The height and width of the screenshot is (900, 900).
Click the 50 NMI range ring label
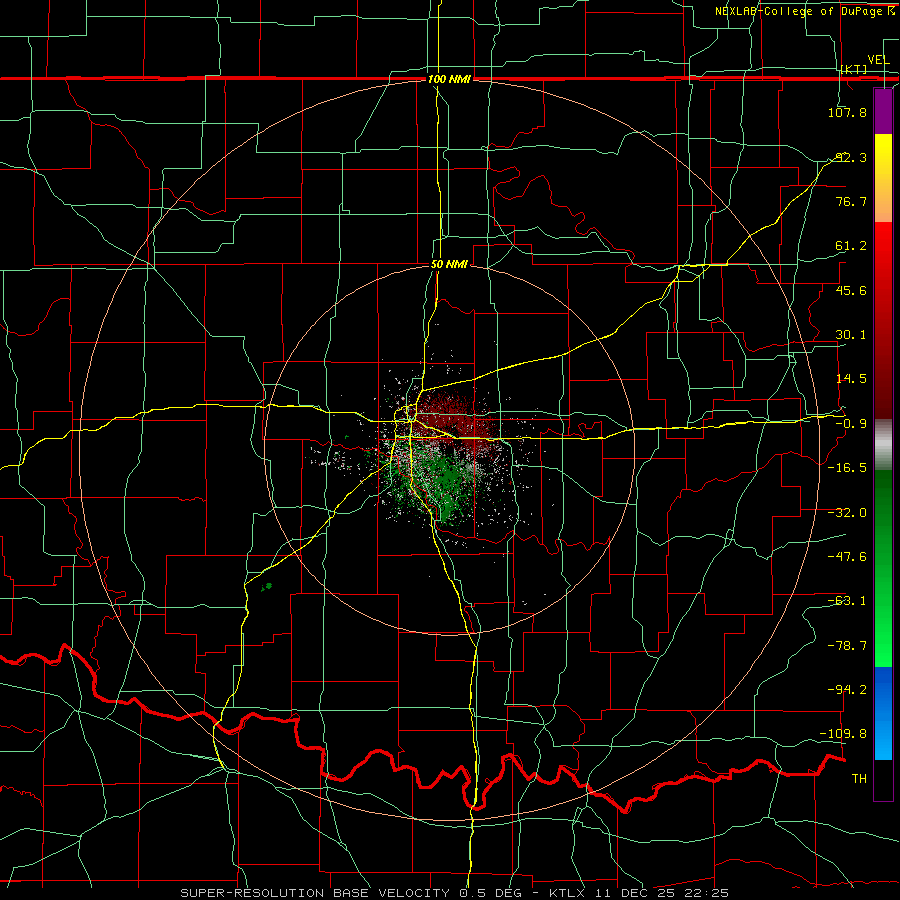pos(449,264)
